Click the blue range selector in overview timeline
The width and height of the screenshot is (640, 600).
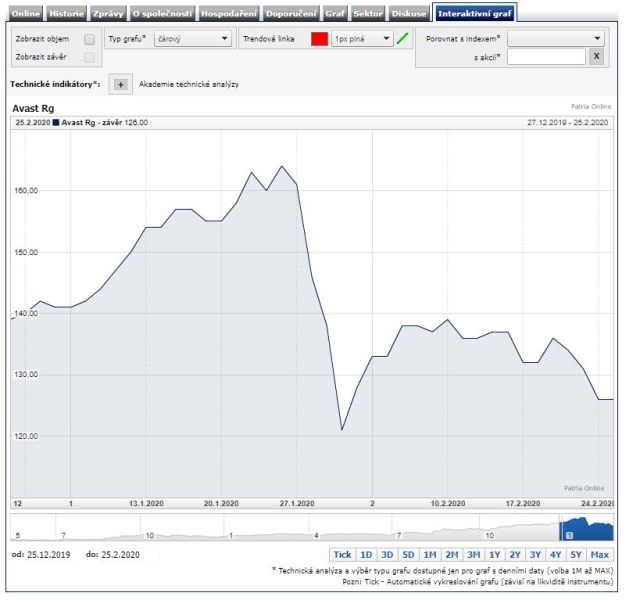coord(586,526)
